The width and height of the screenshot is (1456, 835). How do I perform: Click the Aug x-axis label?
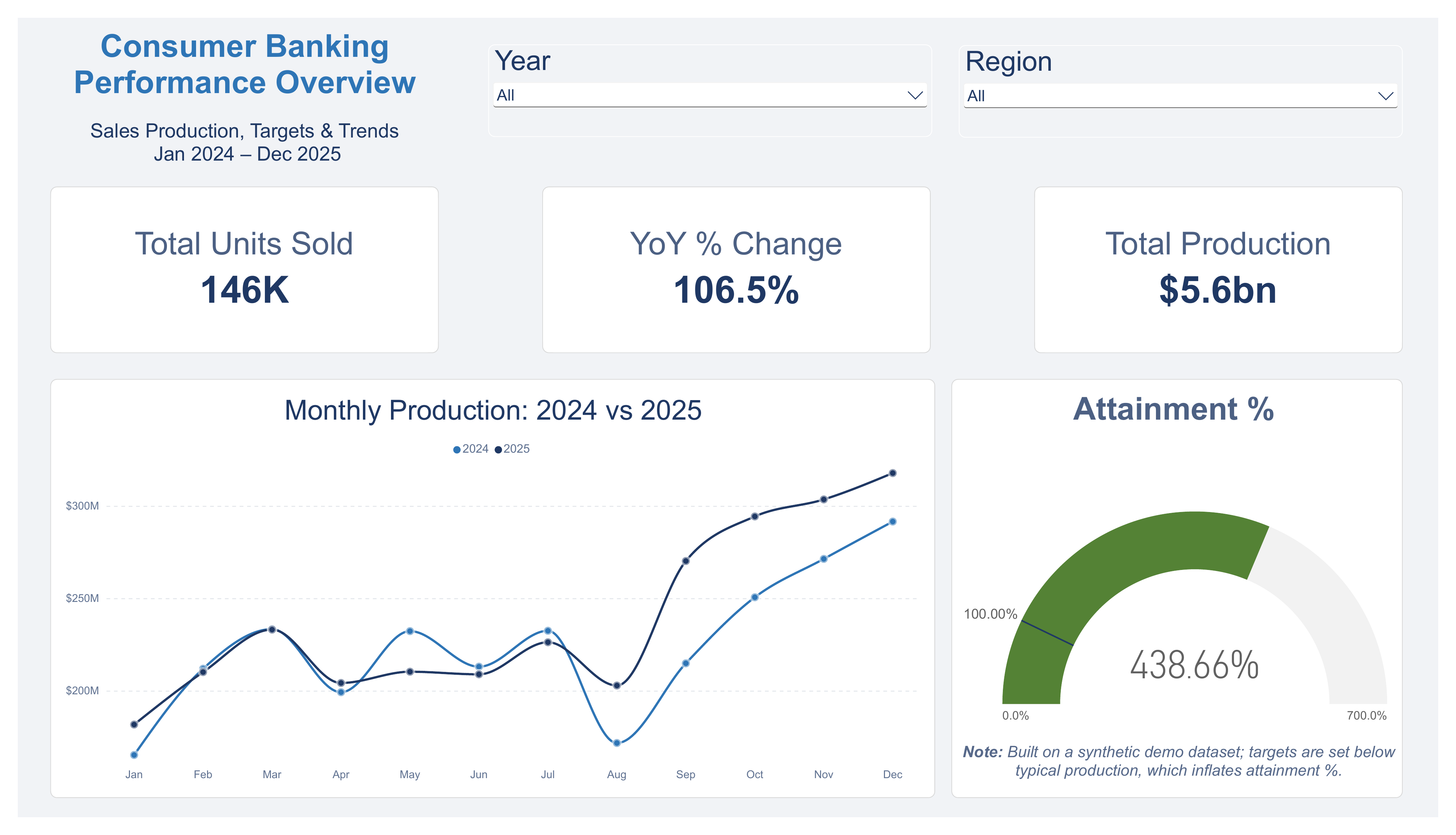point(617,775)
